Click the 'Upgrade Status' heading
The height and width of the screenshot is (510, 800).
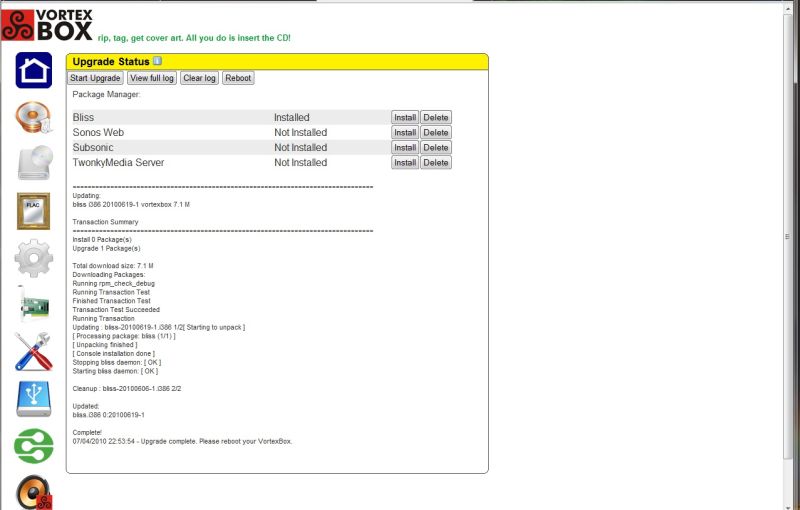click(111, 62)
